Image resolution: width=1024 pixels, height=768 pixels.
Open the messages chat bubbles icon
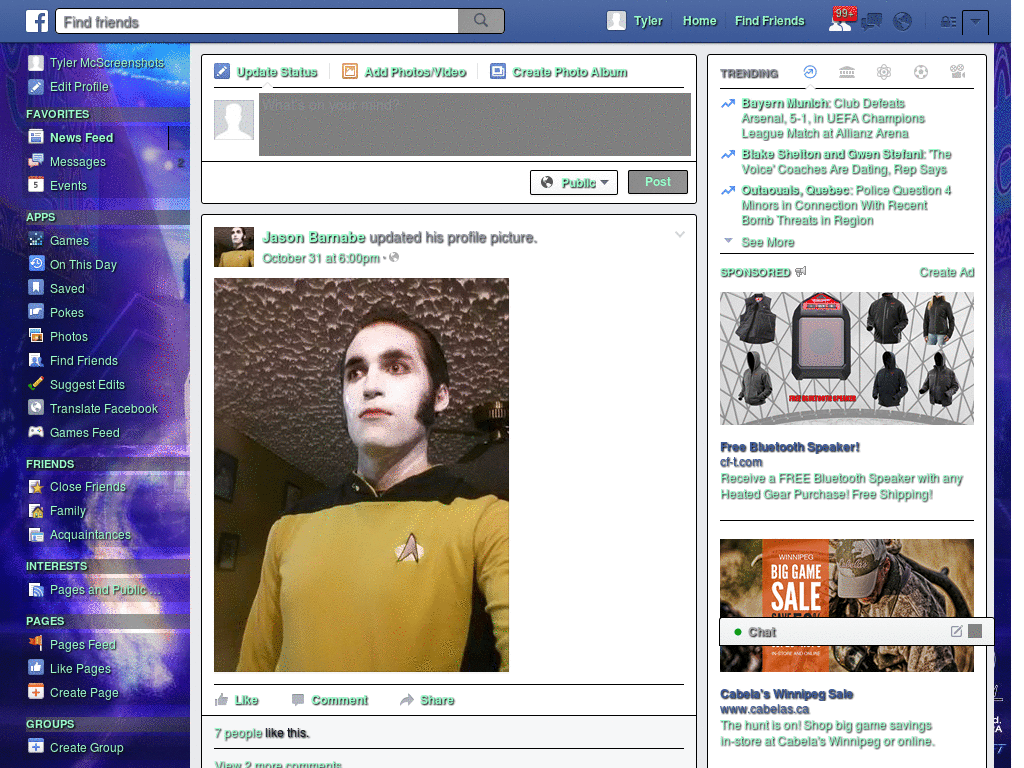pyautogui.click(x=872, y=22)
